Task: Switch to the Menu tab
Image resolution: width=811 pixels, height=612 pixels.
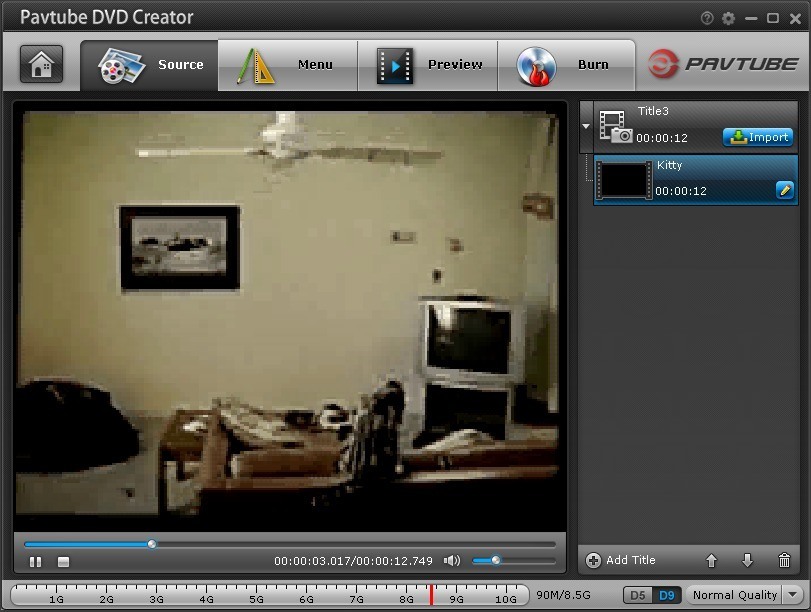Action: 287,65
